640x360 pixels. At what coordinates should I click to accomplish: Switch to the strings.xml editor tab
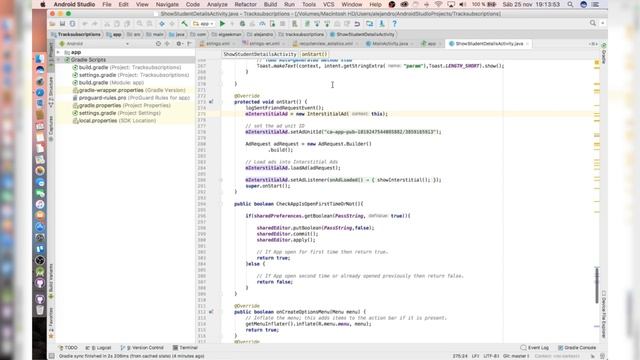click(218, 44)
